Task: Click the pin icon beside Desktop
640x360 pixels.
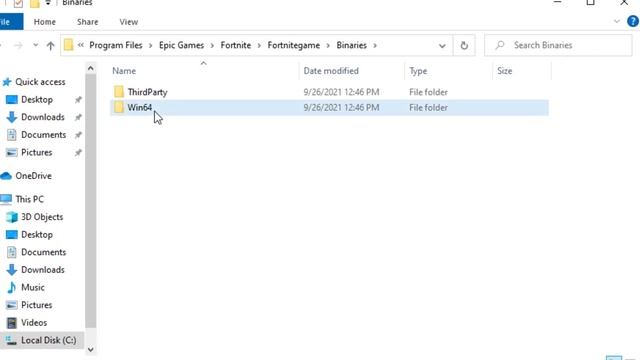Action: point(78,100)
